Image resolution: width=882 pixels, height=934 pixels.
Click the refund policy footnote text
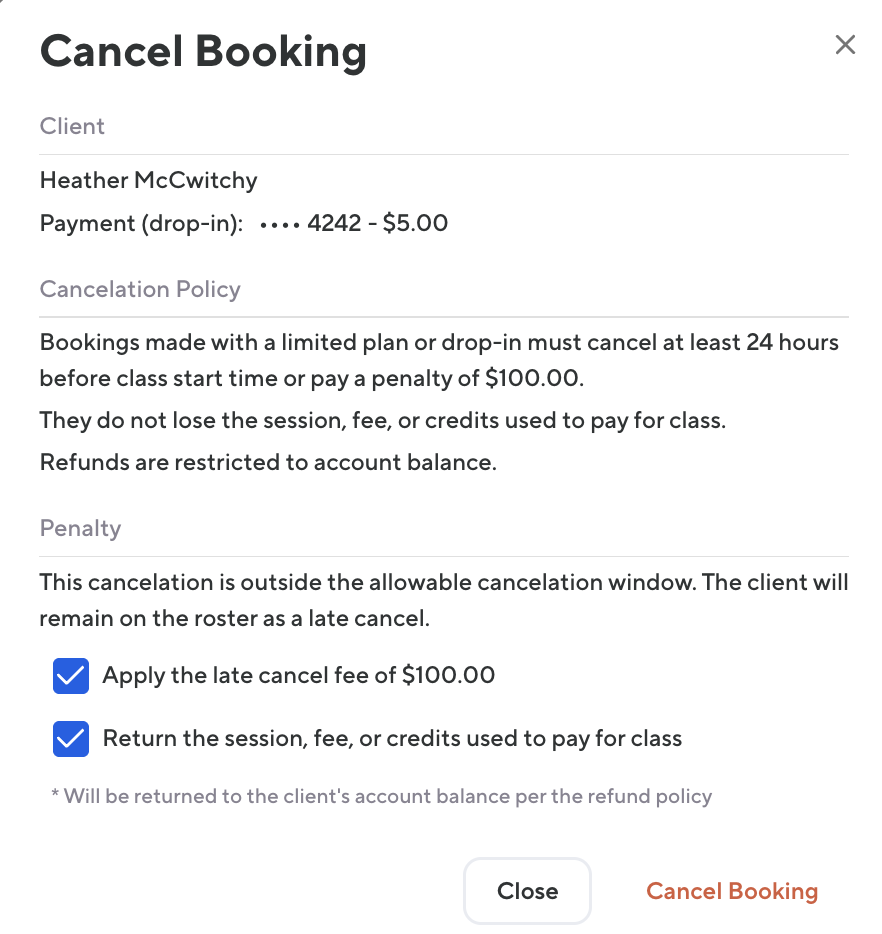(381, 797)
